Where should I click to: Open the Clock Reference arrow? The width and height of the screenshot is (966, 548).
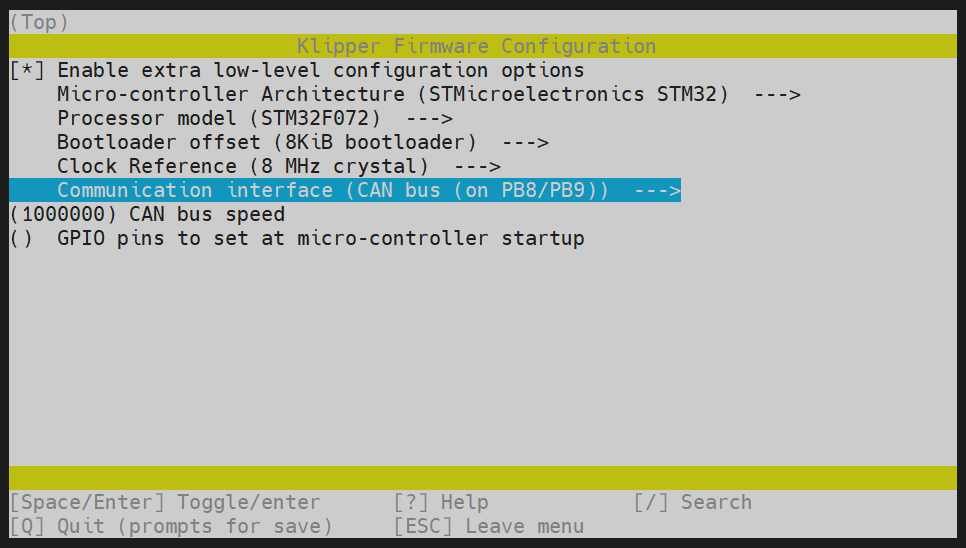click(477, 167)
